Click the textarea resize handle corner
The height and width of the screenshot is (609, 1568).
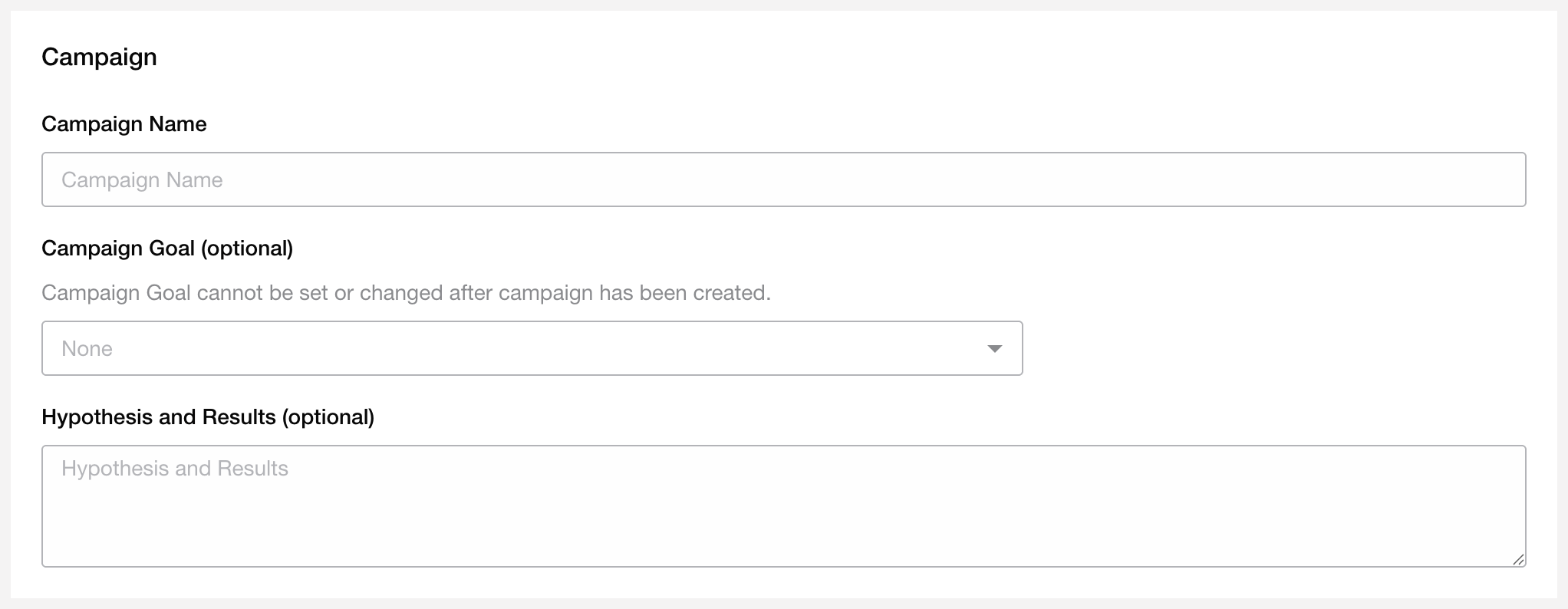pyautogui.click(x=1518, y=560)
